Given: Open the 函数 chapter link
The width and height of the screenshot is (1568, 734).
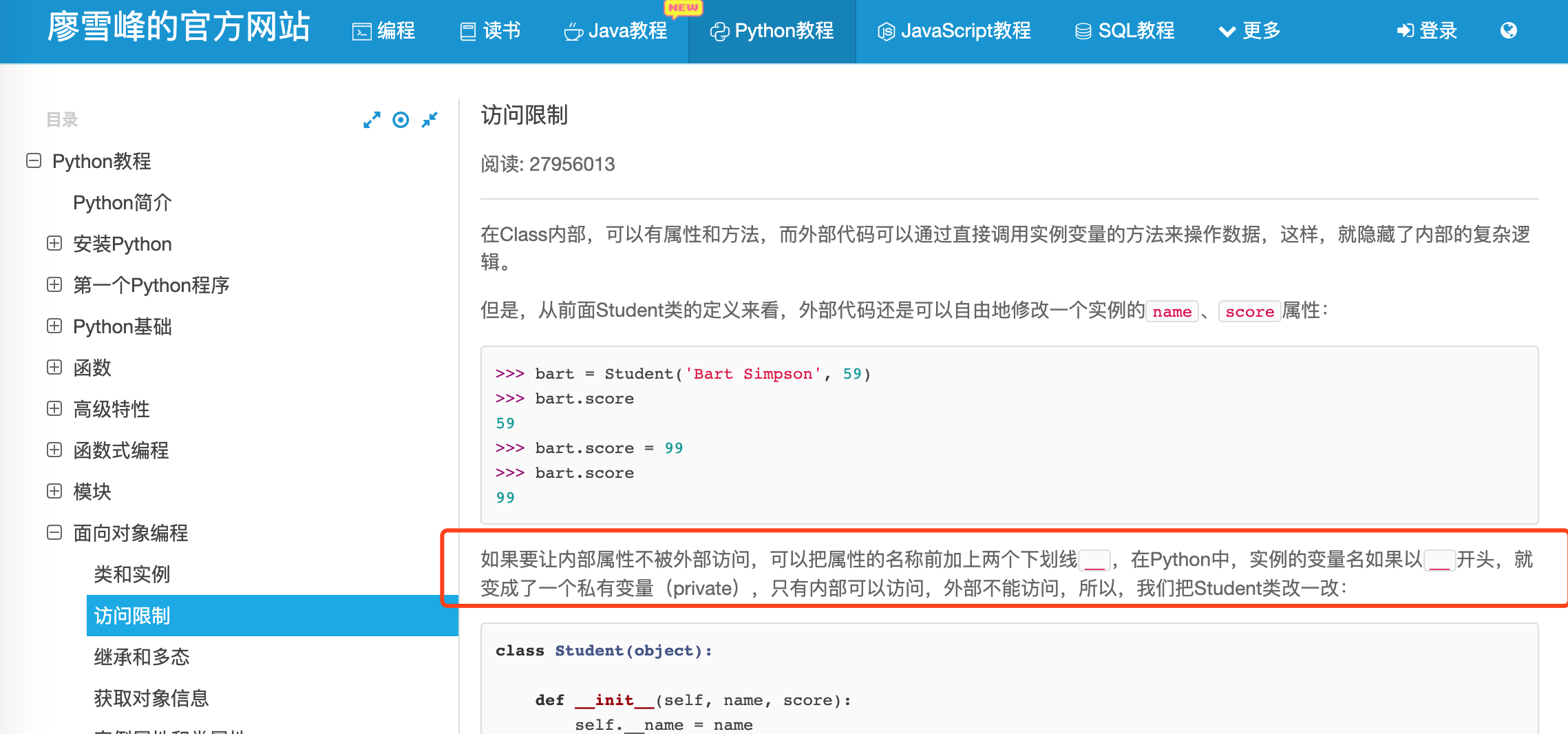Looking at the screenshot, I should (x=92, y=368).
